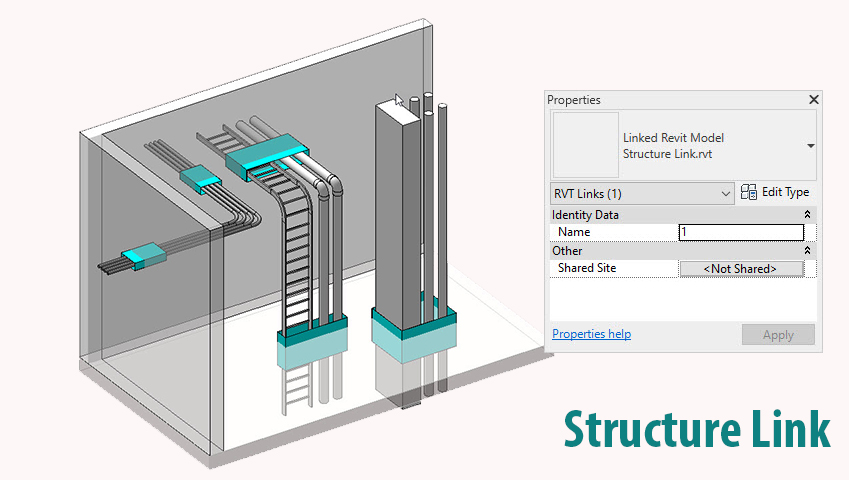
Task: Select the large cyan sleeve on the cable tray
Action: pos(266,155)
